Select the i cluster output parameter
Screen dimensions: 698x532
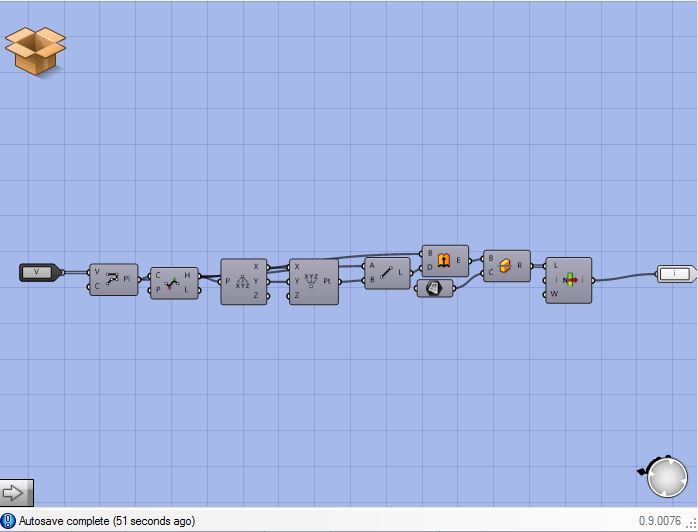675,272
